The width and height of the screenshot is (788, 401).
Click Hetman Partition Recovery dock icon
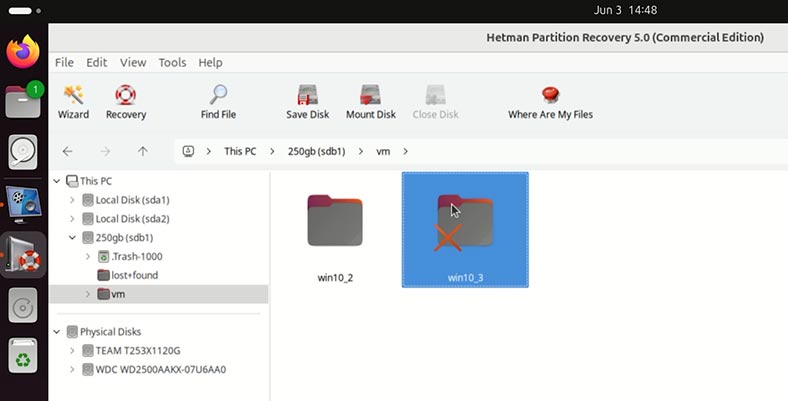point(23,255)
